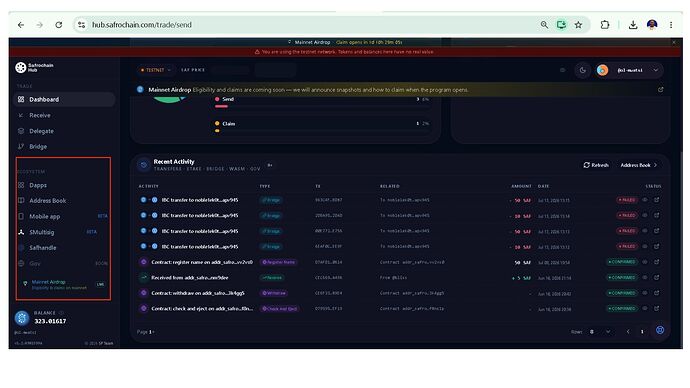Image resolution: width=690 pixels, height=388 pixels.
Task: Reload the hub.safrochain.com page
Action: click(x=59, y=25)
